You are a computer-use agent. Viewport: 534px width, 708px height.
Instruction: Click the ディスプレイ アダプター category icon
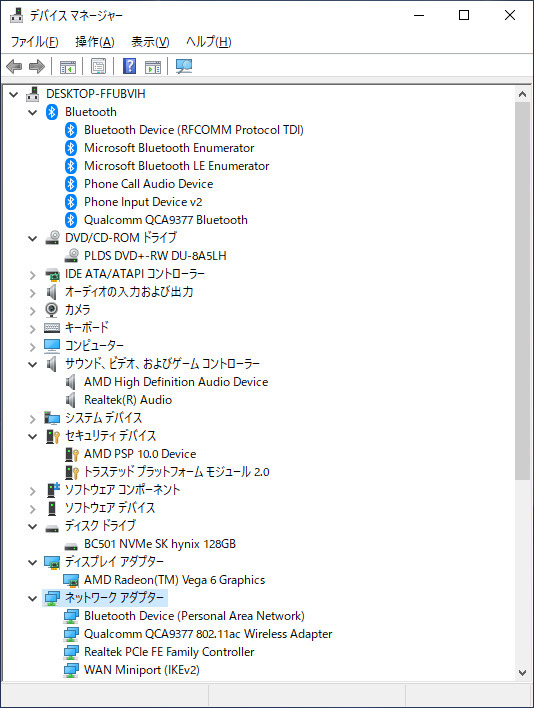tap(52, 562)
